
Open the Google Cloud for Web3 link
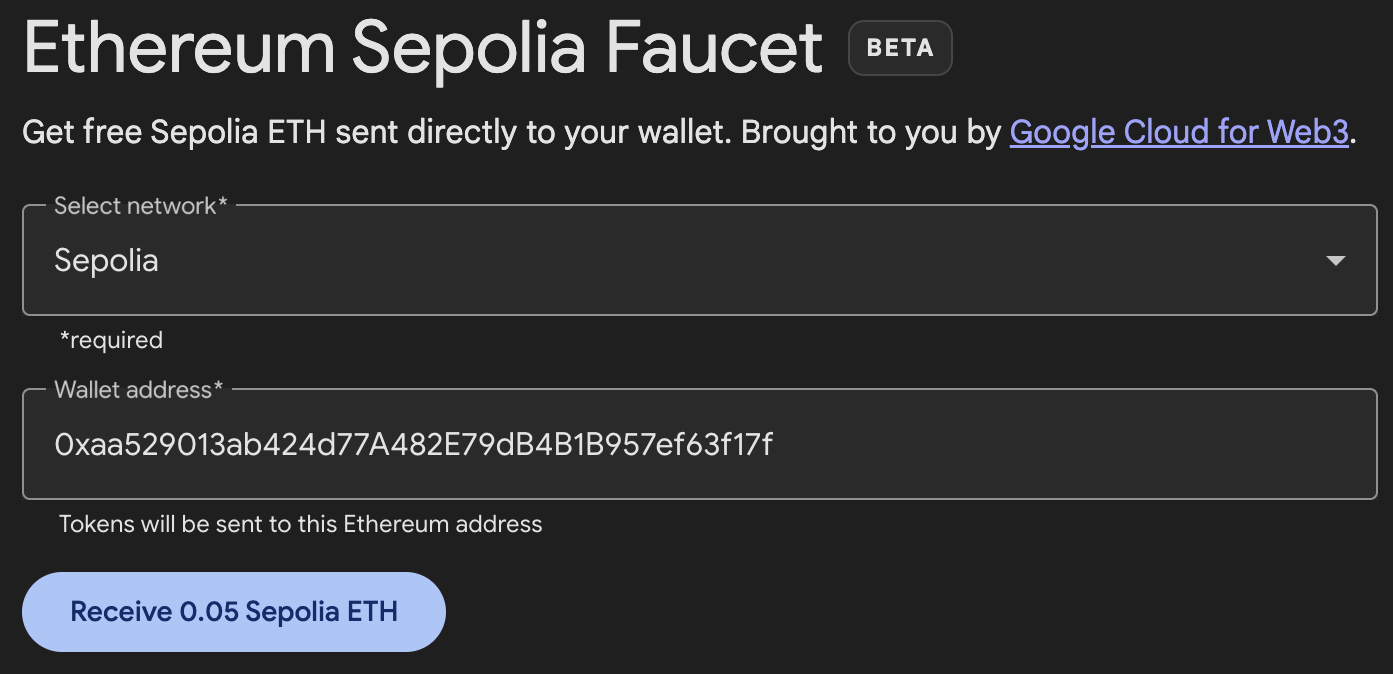(x=1178, y=131)
